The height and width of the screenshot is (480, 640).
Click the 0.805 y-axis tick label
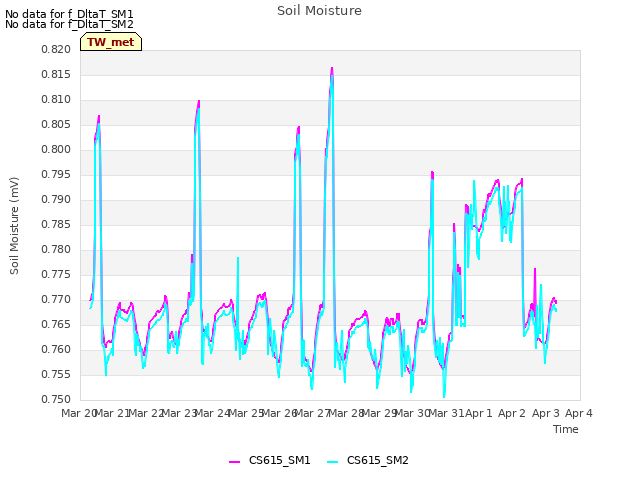(x=56, y=124)
